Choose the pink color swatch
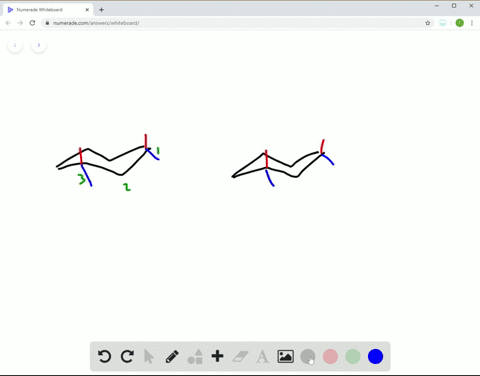480x376 pixels. click(330, 356)
